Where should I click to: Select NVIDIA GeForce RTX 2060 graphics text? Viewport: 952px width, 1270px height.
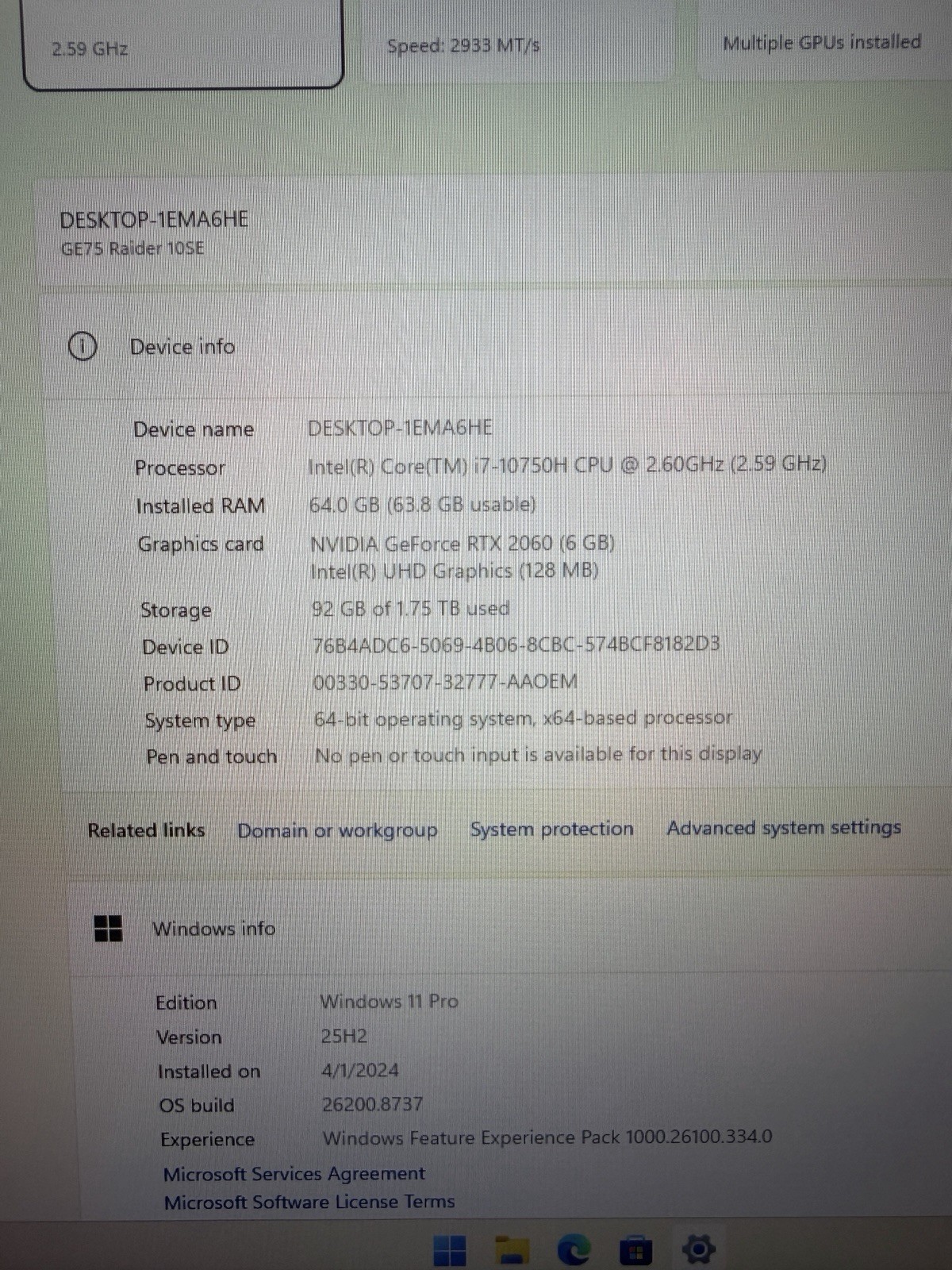pos(463,544)
